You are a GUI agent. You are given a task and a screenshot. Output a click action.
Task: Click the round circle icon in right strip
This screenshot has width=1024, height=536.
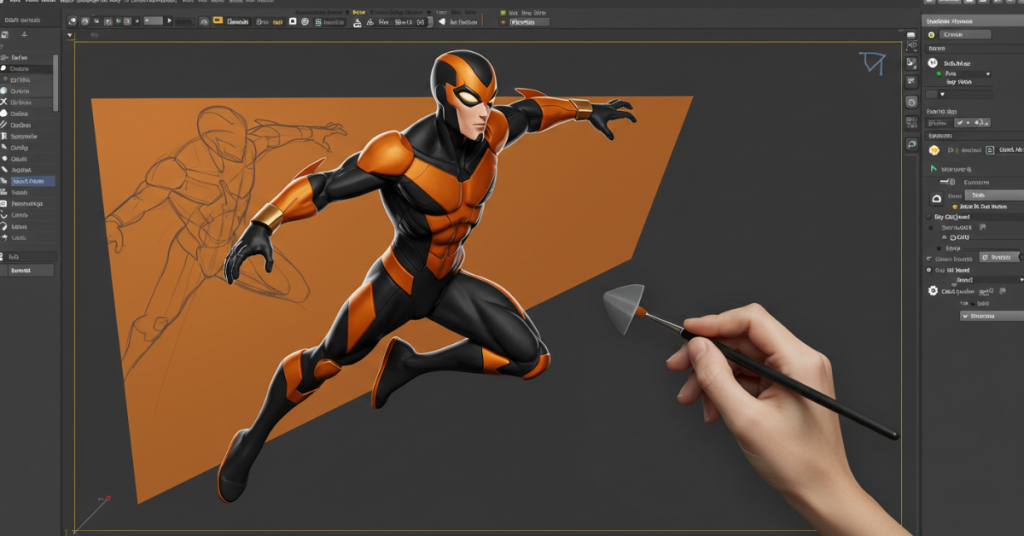coord(911,102)
